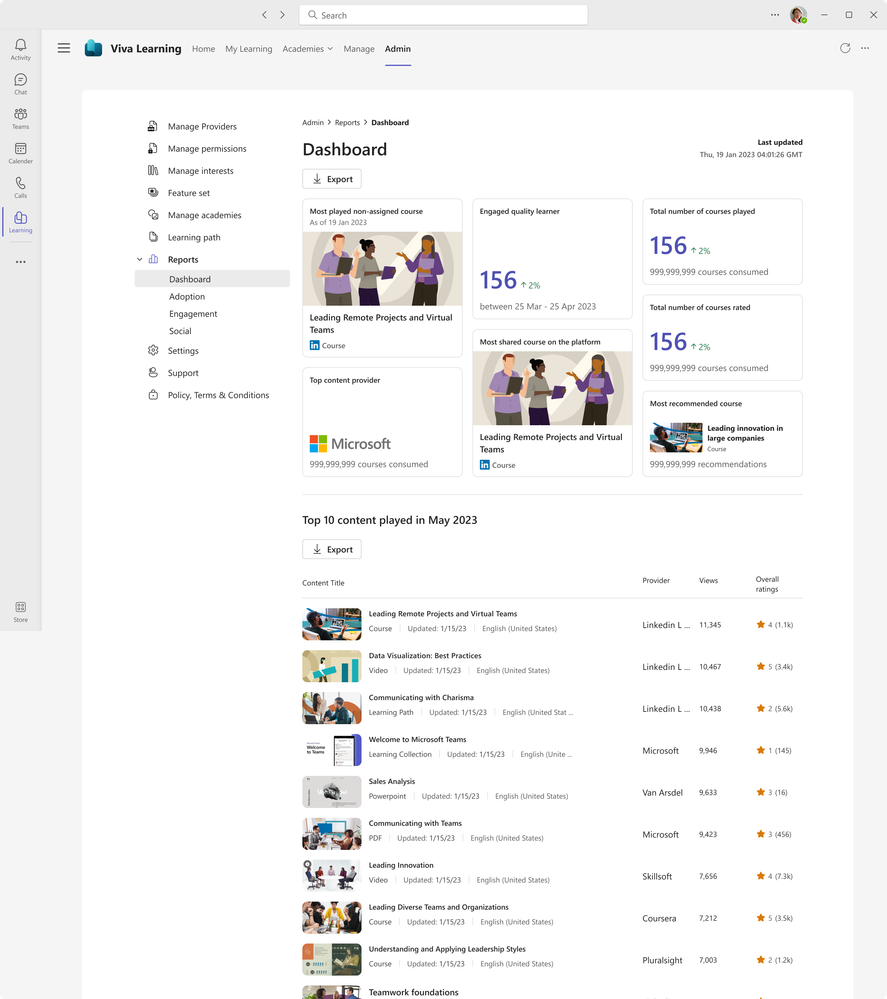Select Dashboard in the Reports menu
This screenshot has width=887, height=999.
212,279
